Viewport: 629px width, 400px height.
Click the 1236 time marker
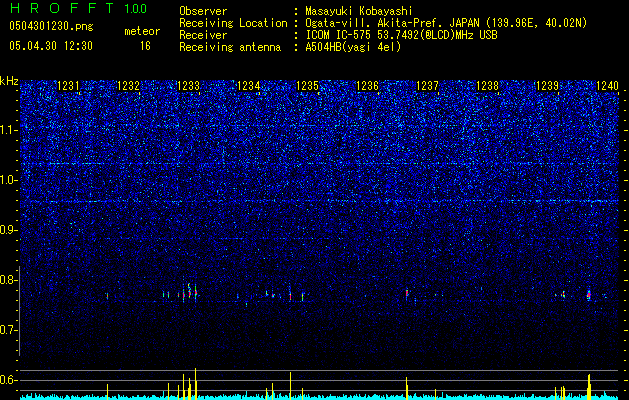tap(367, 86)
